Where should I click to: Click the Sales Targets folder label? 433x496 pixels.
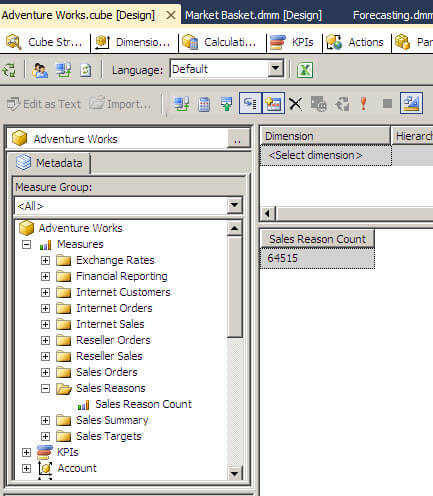(109, 436)
